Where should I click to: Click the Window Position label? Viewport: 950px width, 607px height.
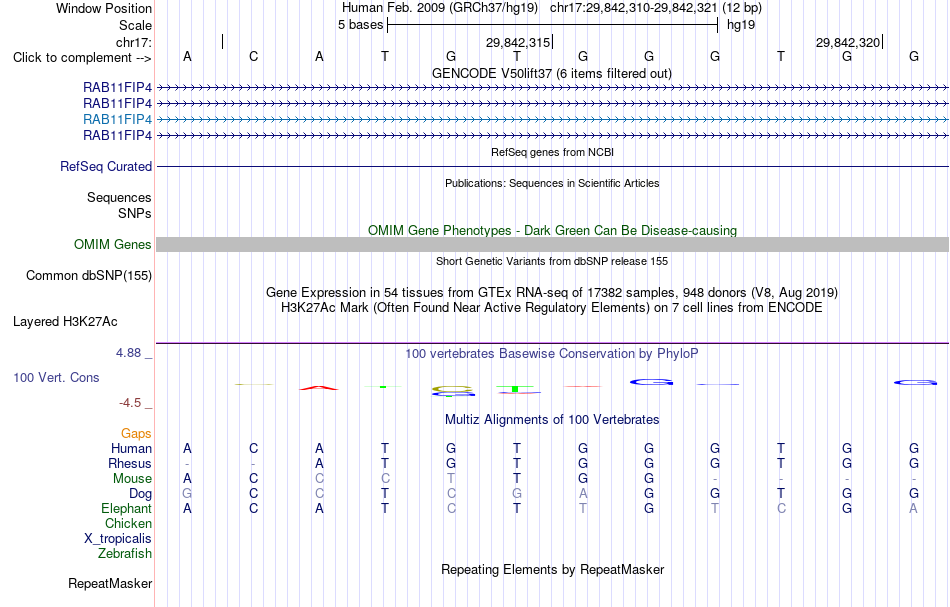point(104,8)
